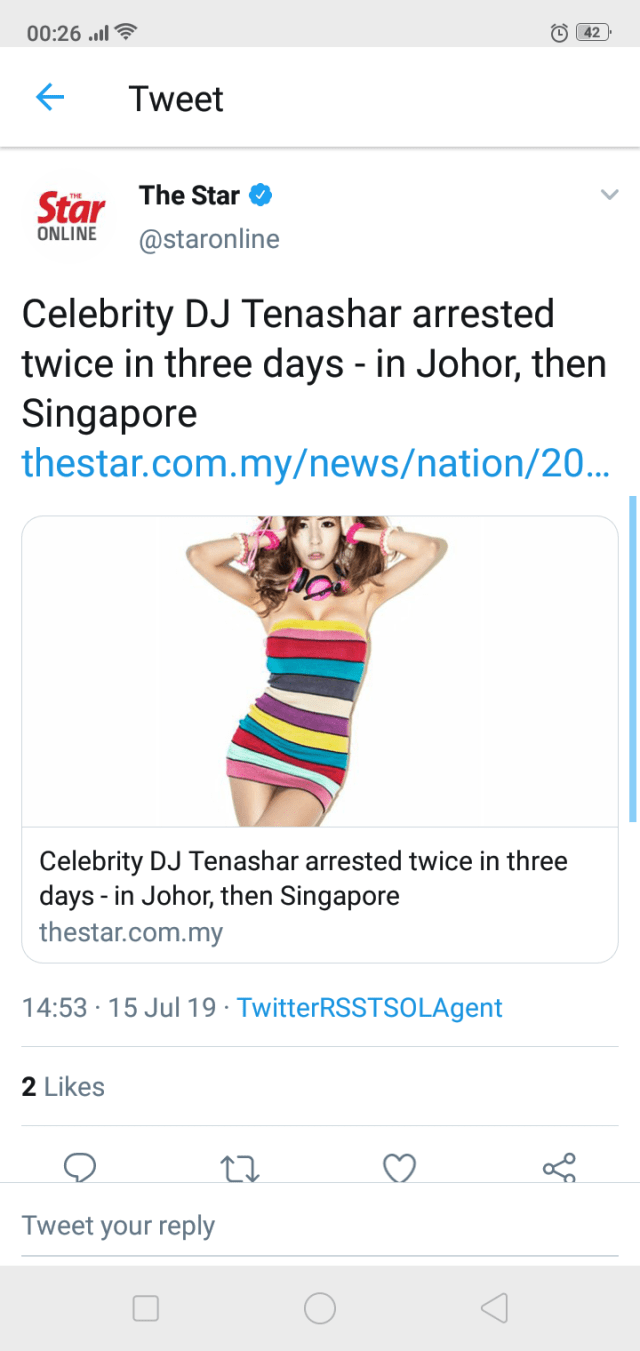Like the tweet with heart icon
Screen dimensions: 640x1351
click(399, 1168)
